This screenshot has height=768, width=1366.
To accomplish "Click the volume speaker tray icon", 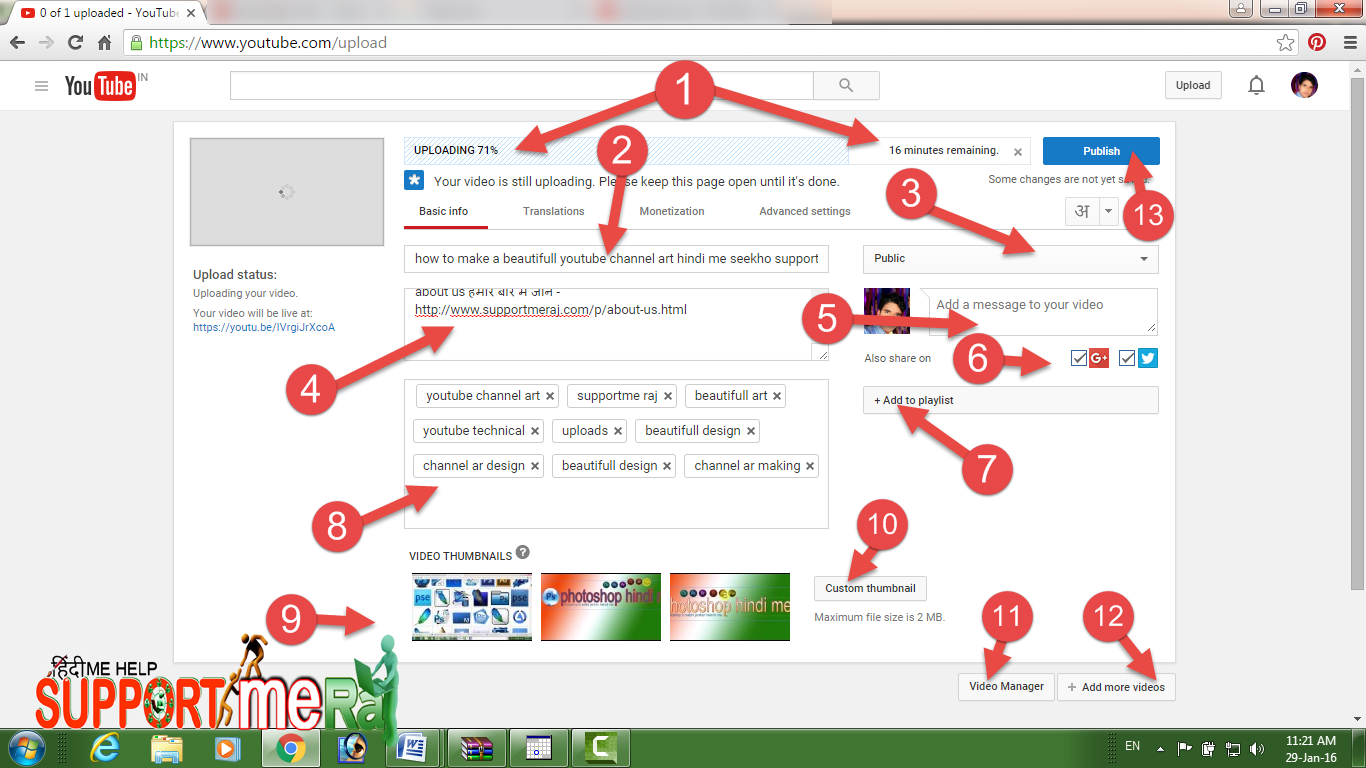I will click(x=1256, y=748).
